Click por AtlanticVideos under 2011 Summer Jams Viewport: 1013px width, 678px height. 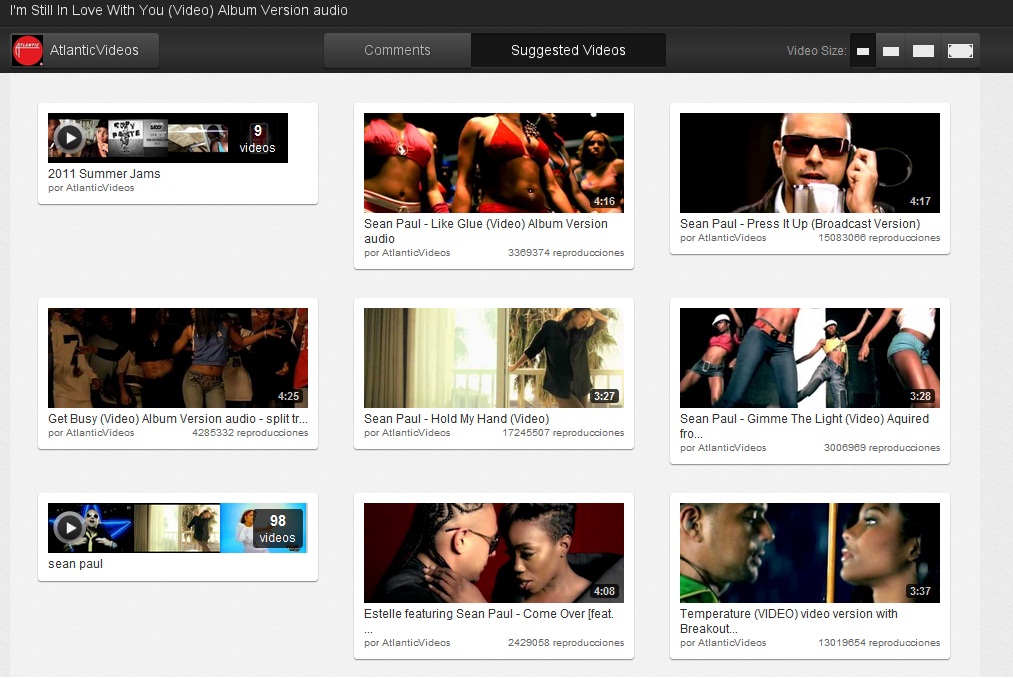[91, 188]
